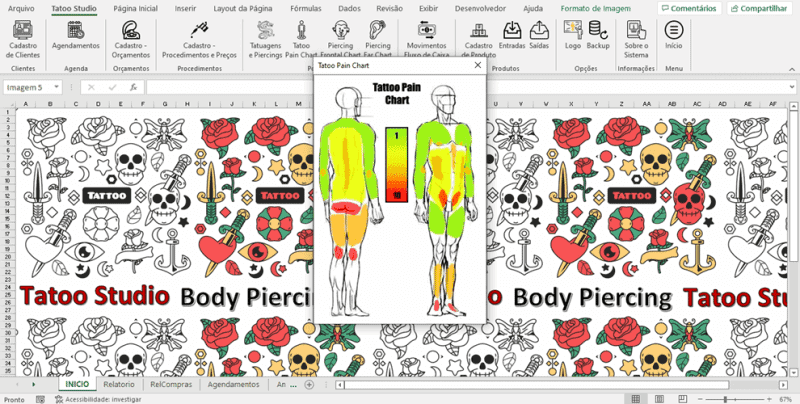Open the Ajuda ribbon tab
Viewport: 800px width, 404px height.
click(533, 8)
